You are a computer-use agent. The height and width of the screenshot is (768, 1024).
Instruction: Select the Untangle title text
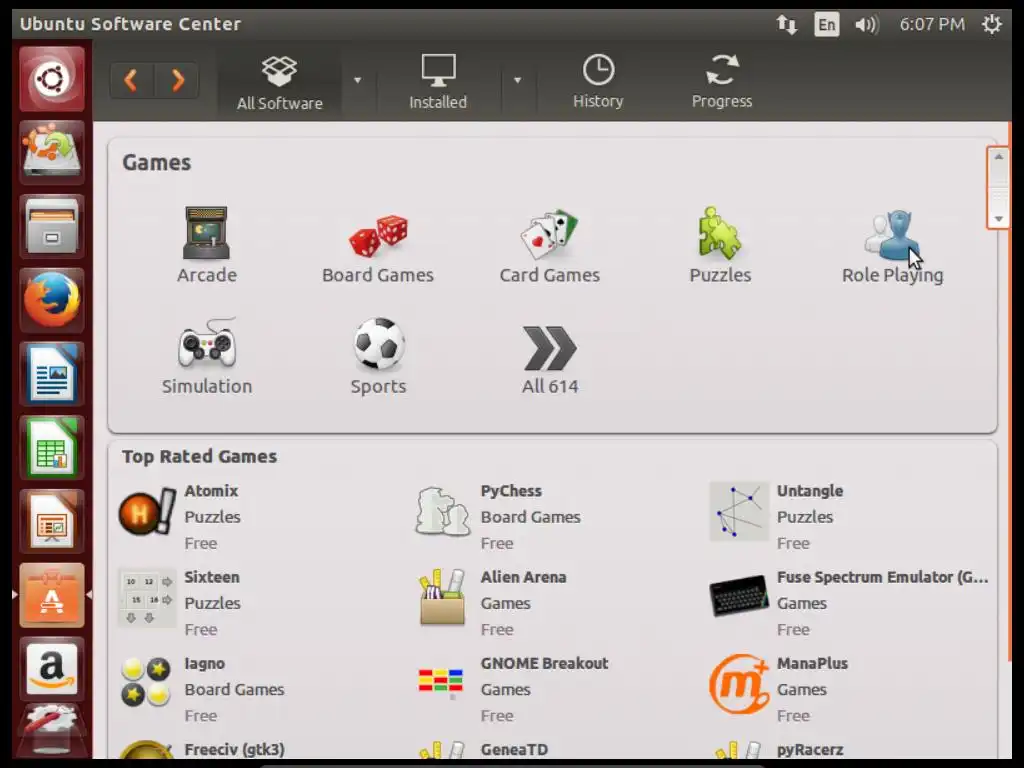point(810,491)
